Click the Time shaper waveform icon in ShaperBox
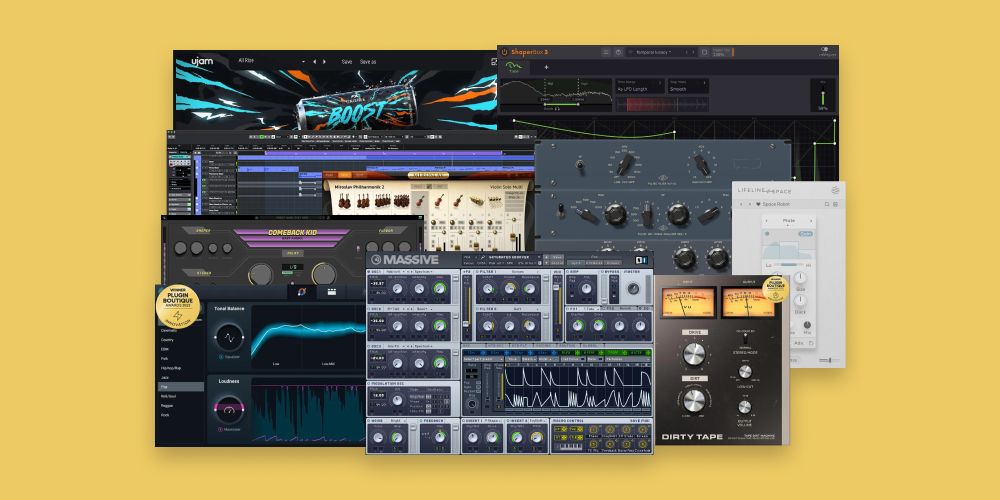The width and height of the screenshot is (1000, 500). coord(513,65)
